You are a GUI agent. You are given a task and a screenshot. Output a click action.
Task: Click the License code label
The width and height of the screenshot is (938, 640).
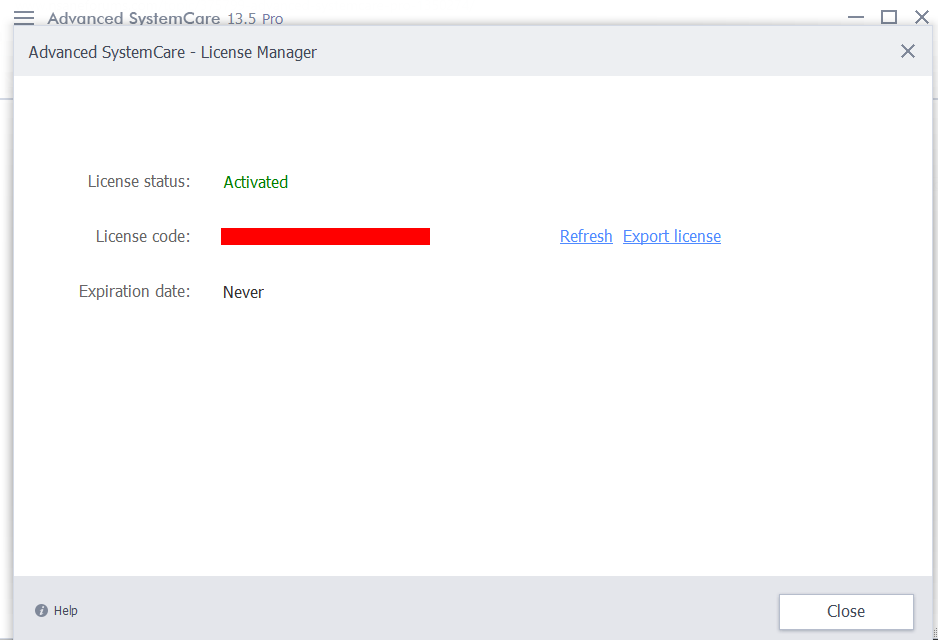point(143,236)
